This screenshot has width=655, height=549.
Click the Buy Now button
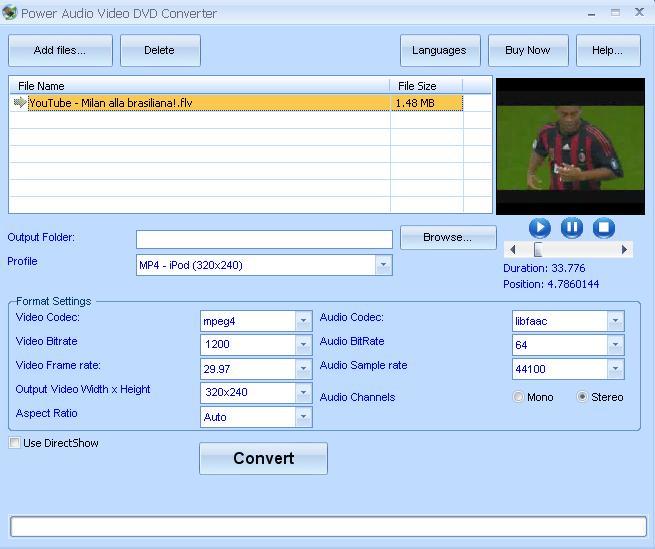tap(528, 51)
